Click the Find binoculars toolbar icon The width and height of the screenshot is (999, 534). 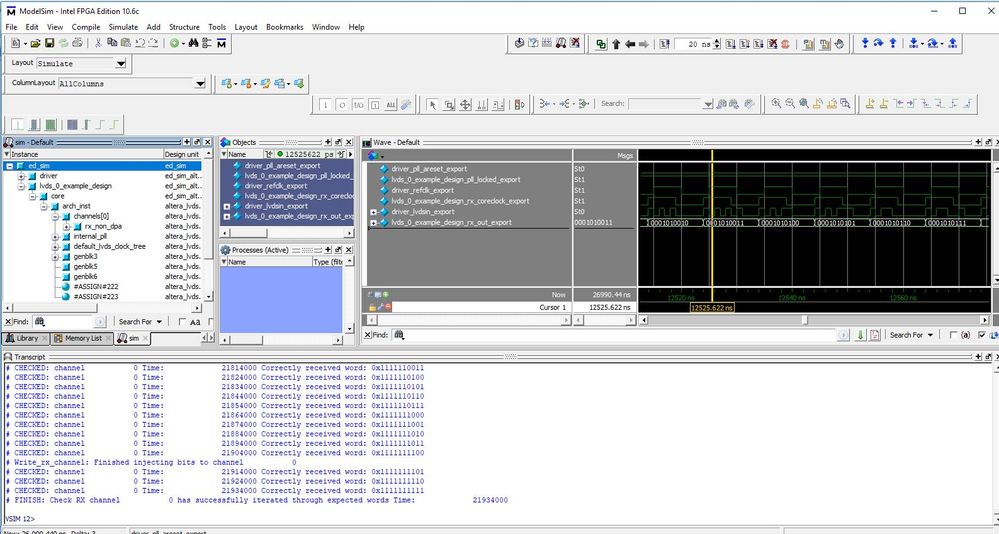pyautogui.click(x=194, y=43)
